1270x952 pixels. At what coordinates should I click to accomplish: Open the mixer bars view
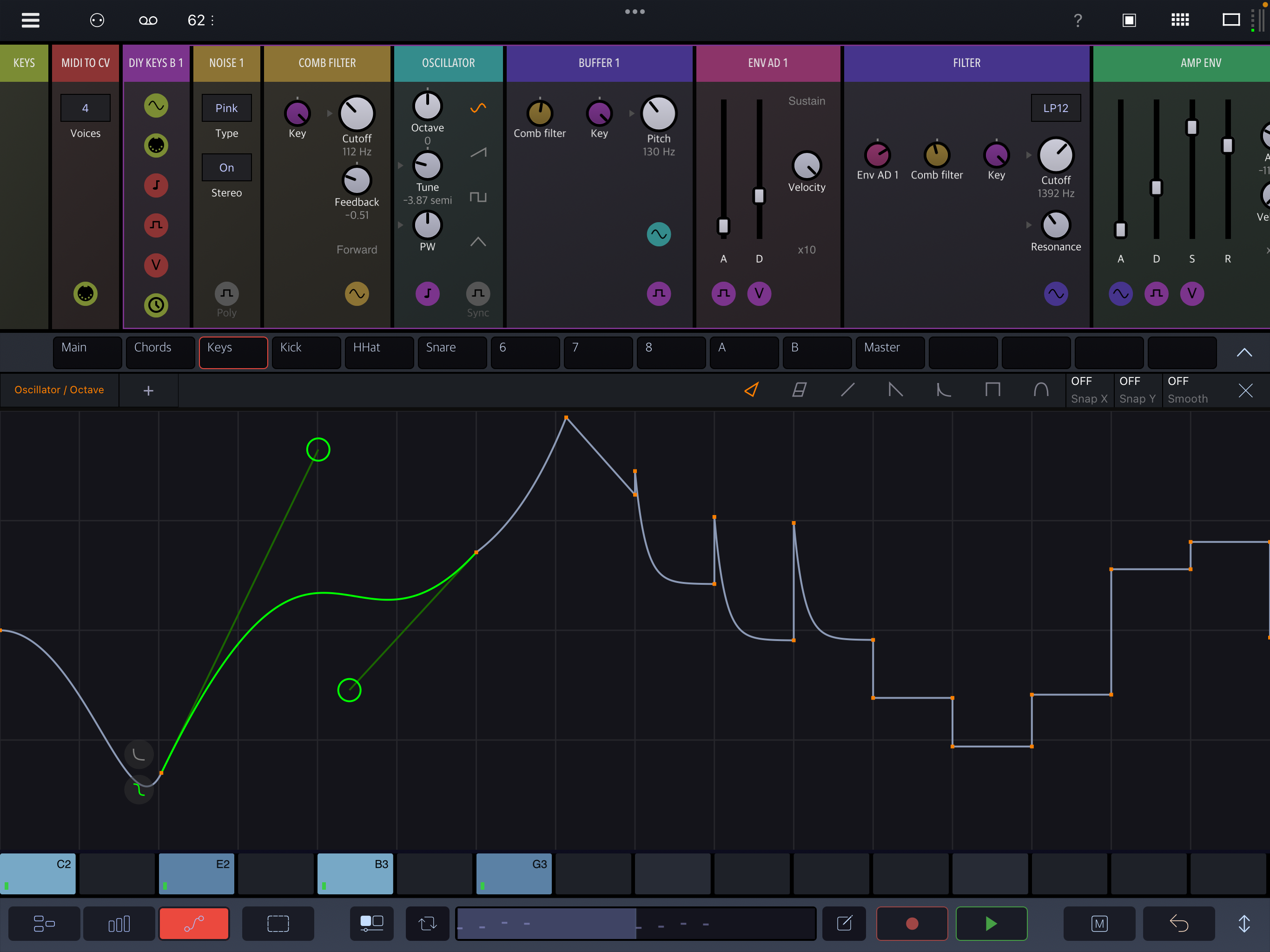coord(119,923)
